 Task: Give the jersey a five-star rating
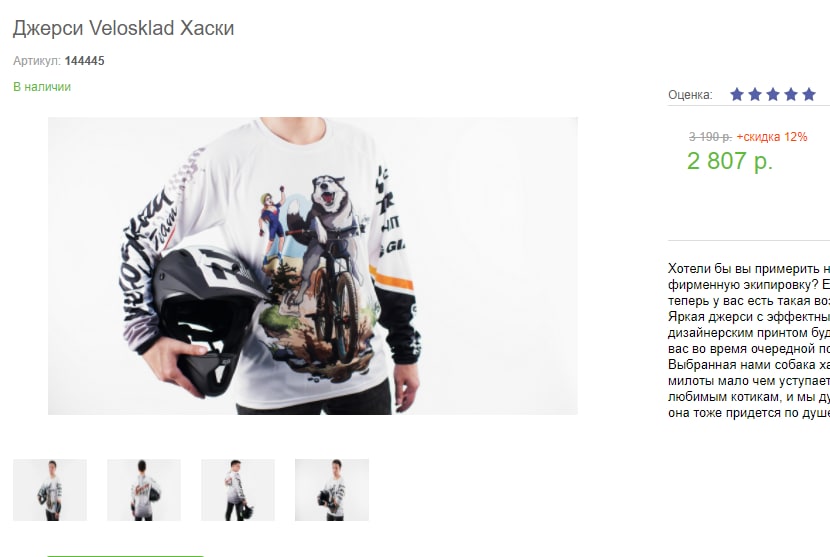click(x=809, y=95)
